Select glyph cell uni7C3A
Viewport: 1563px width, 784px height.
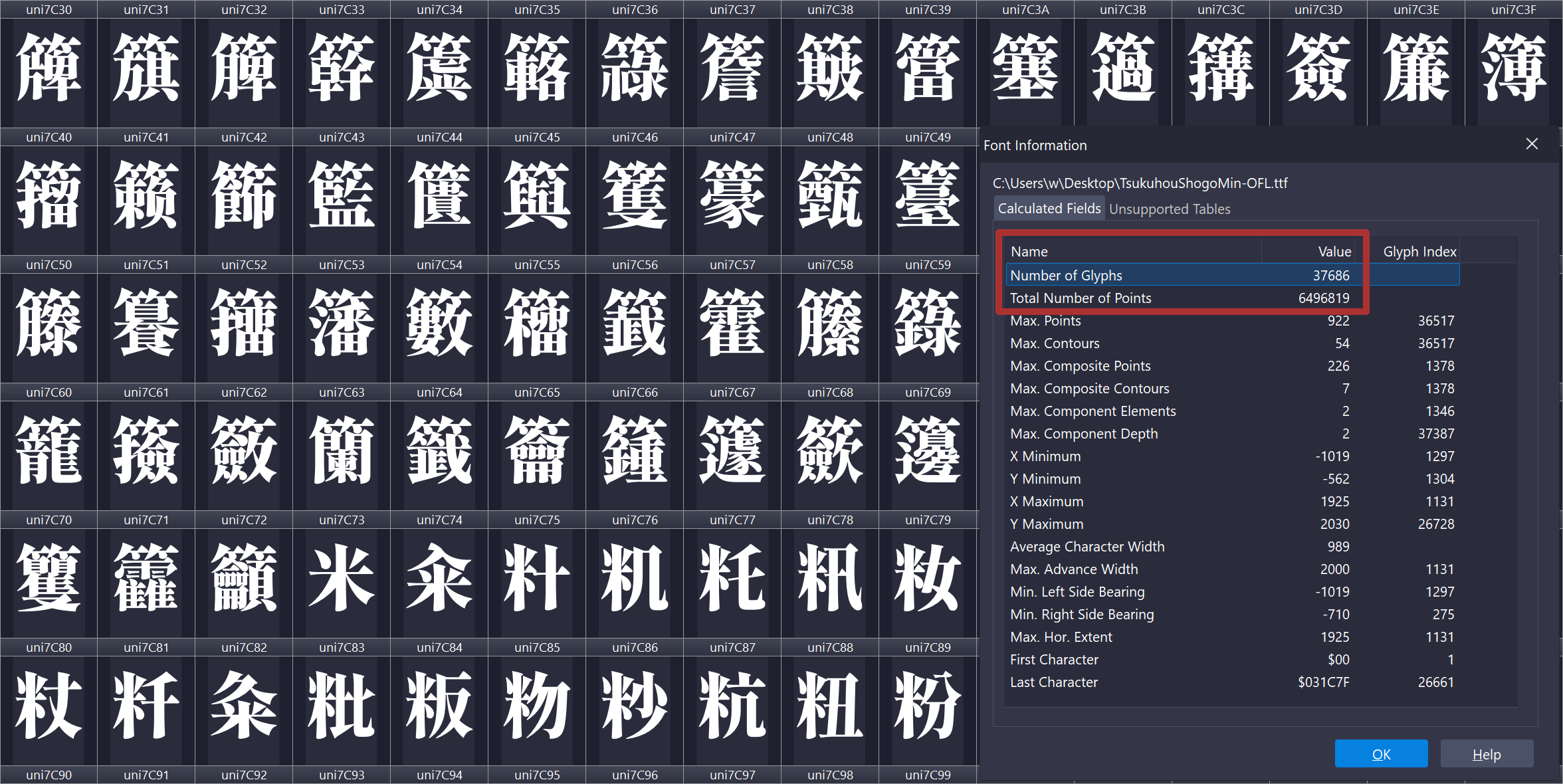point(1025,64)
